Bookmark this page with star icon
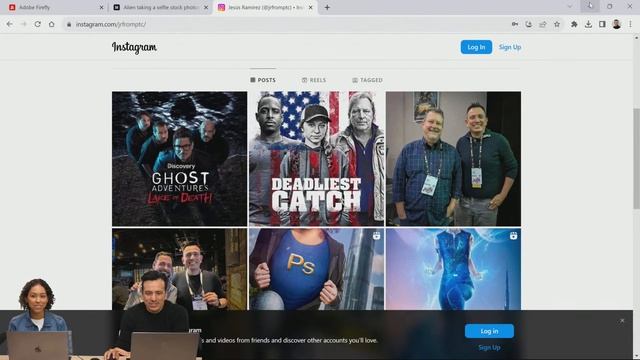 (x=557, y=24)
